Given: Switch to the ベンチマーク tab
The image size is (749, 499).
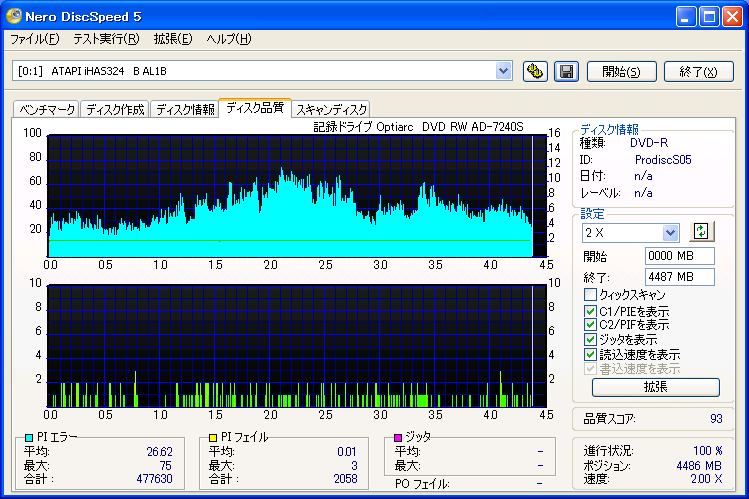Looking at the screenshot, I should click(46, 109).
